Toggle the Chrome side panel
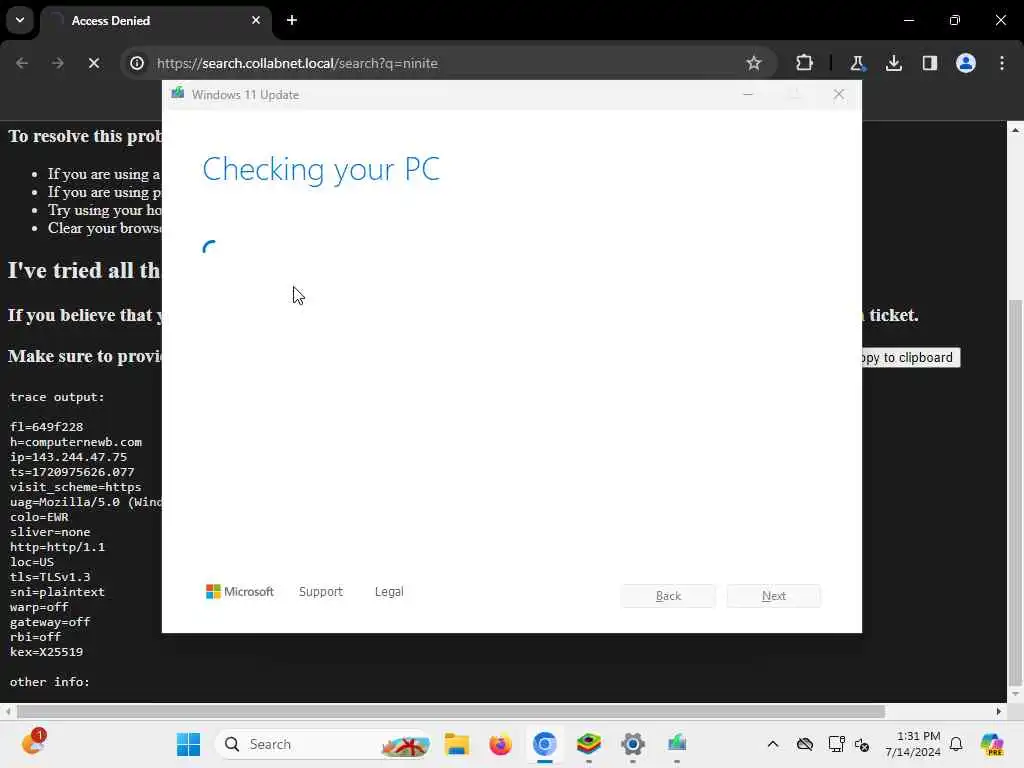The height and width of the screenshot is (768, 1024). pyautogui.click(x=930, y=63)
